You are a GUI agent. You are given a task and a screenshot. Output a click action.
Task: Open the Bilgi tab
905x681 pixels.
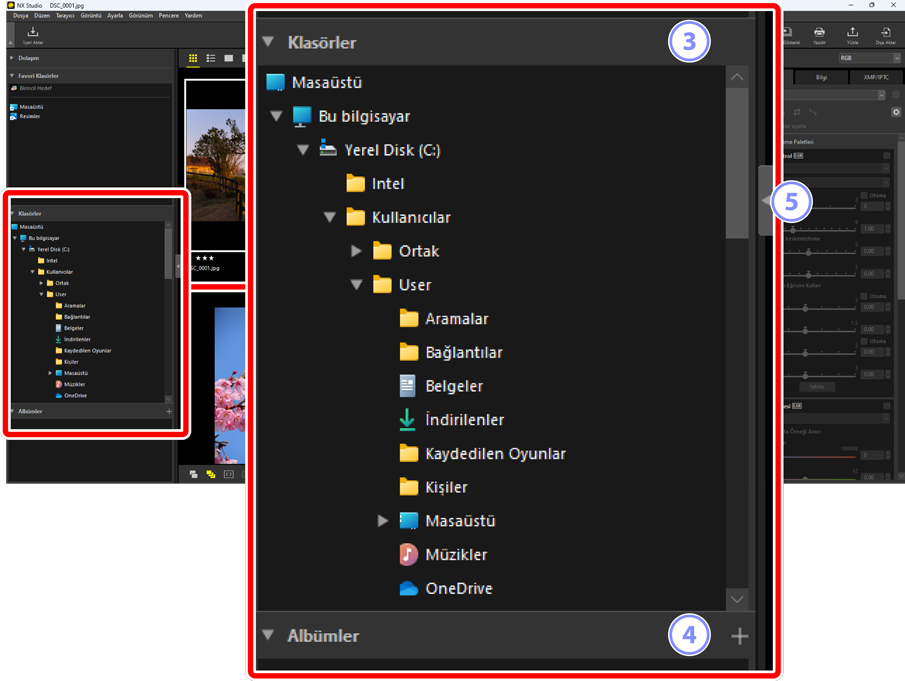[822, 77]
